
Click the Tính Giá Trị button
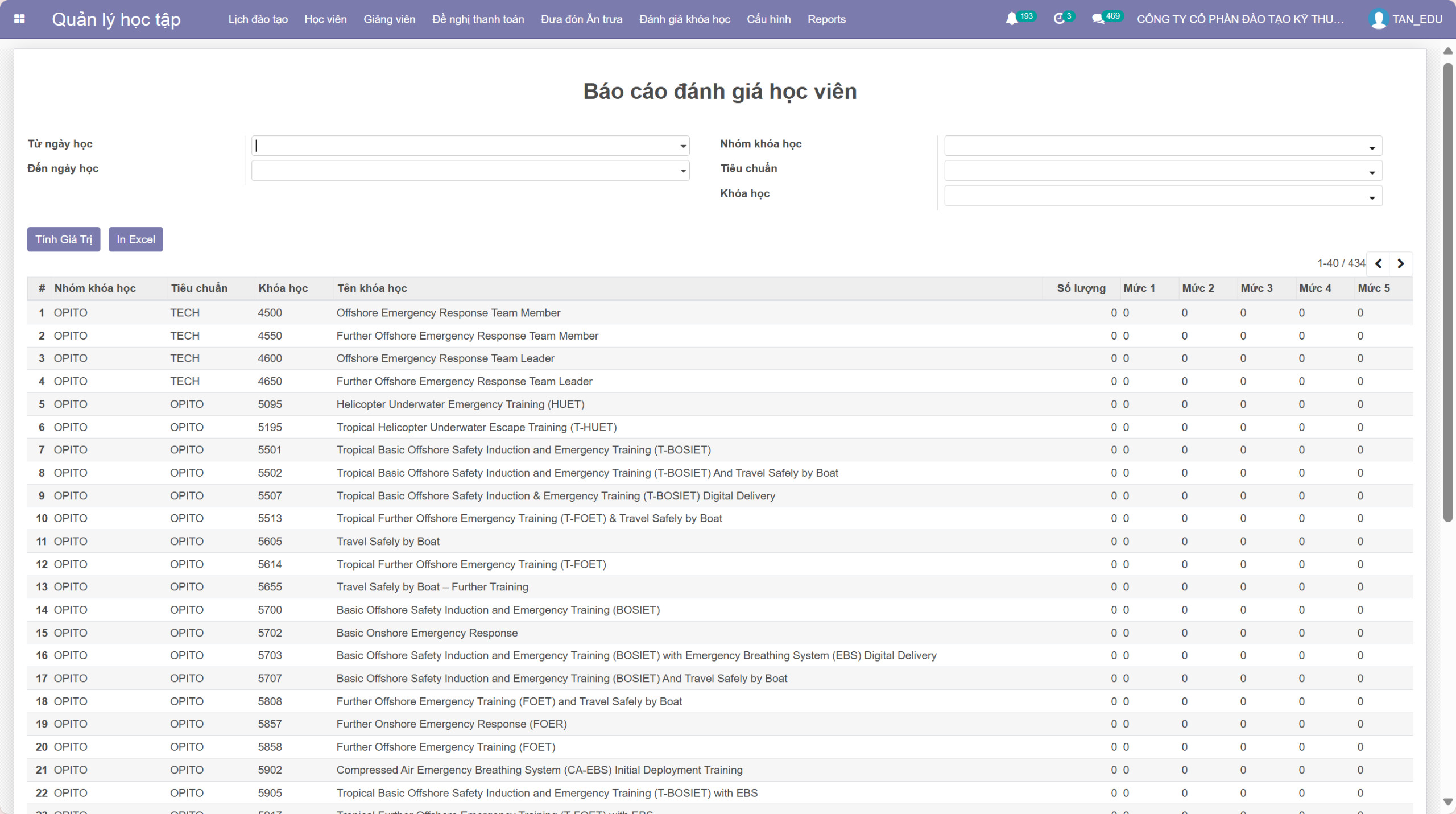coord(64,239)
